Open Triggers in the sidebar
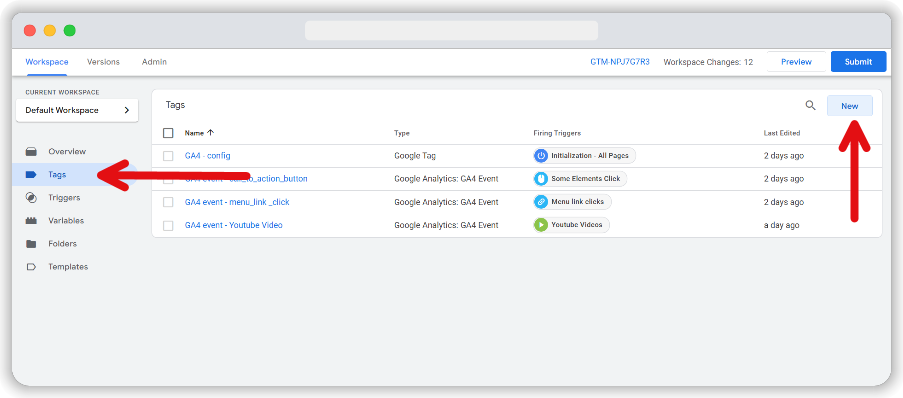 64,198
